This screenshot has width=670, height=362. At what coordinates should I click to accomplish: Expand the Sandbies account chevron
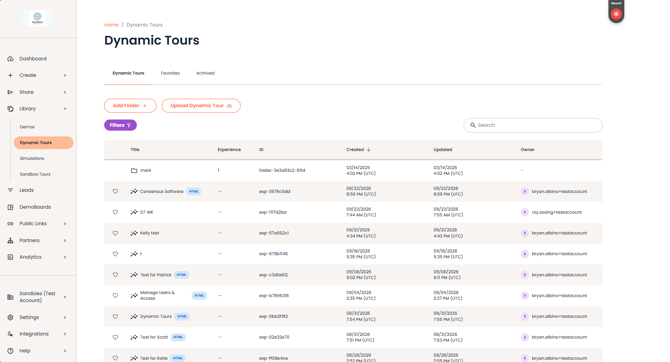point(65,297)
